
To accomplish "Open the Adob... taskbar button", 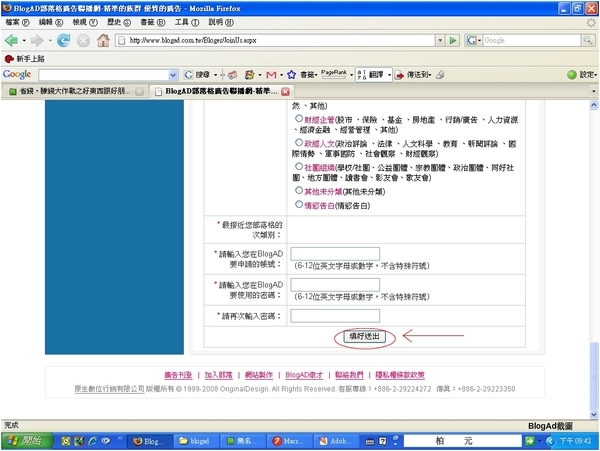I will pyautogui.click(x=335, y=441).
